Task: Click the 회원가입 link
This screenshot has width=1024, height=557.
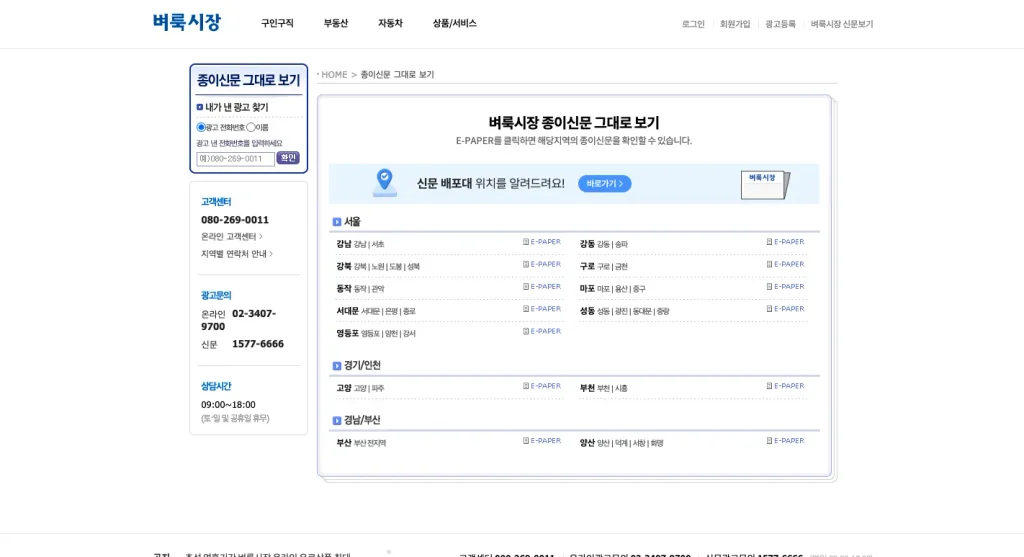Action: 735,24
